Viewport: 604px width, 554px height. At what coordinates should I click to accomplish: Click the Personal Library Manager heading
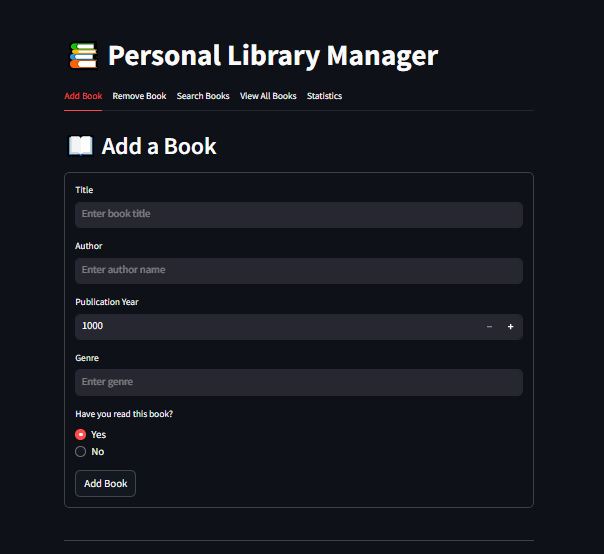tap(273, 56)
